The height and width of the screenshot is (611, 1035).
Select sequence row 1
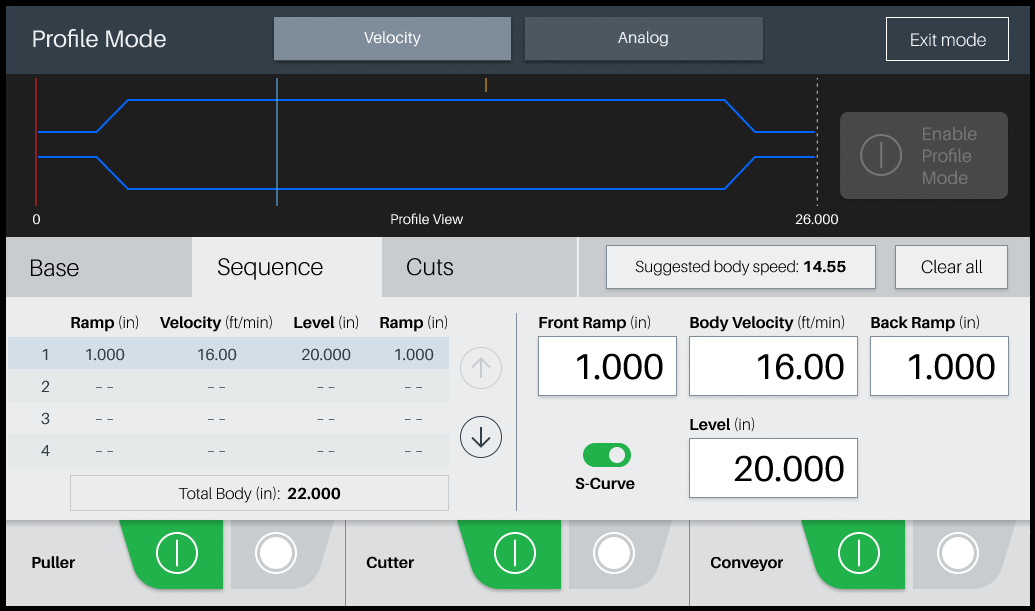tap(228, 354)
